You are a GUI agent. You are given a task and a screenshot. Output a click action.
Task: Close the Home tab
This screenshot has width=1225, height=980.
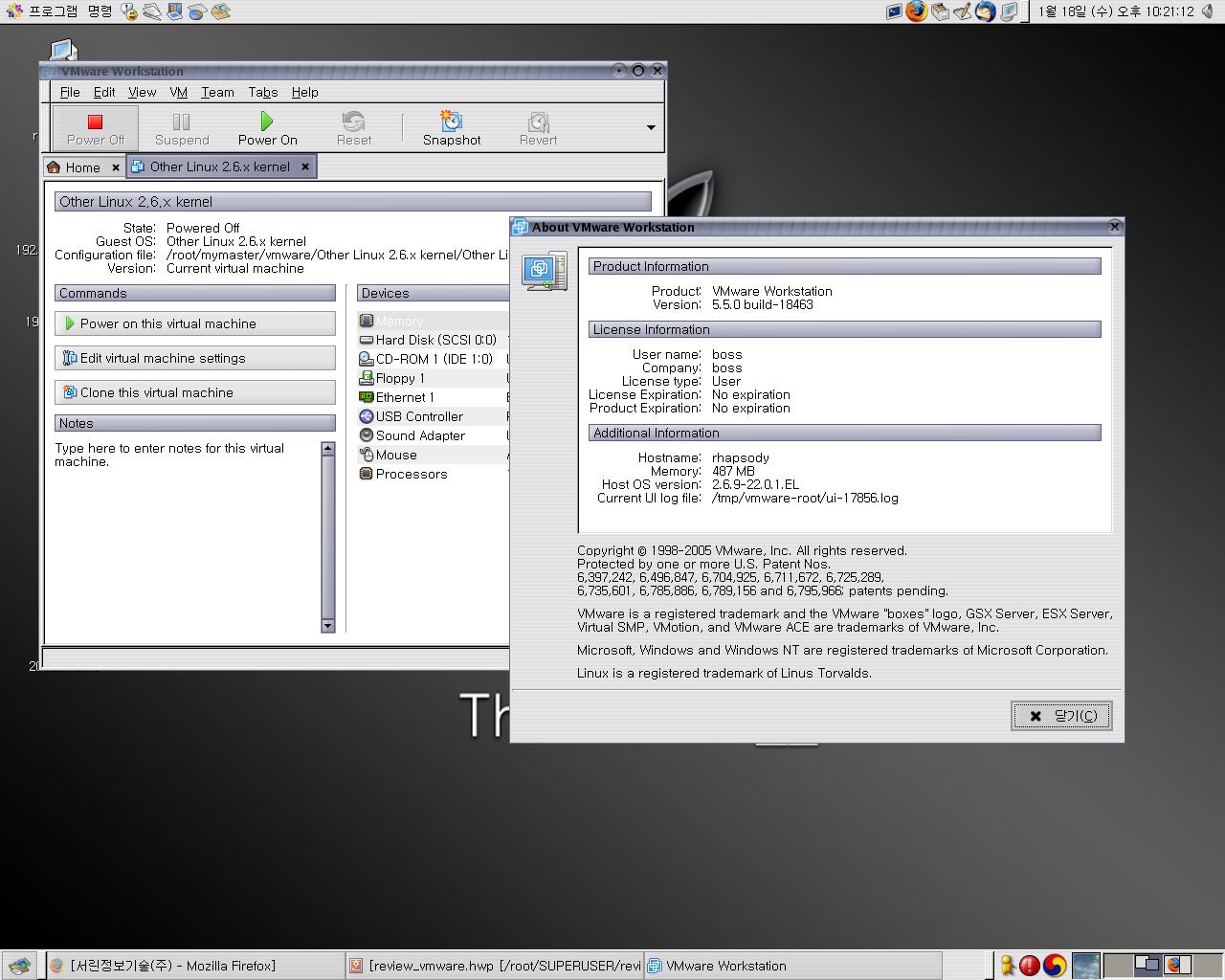pos(116,167)
